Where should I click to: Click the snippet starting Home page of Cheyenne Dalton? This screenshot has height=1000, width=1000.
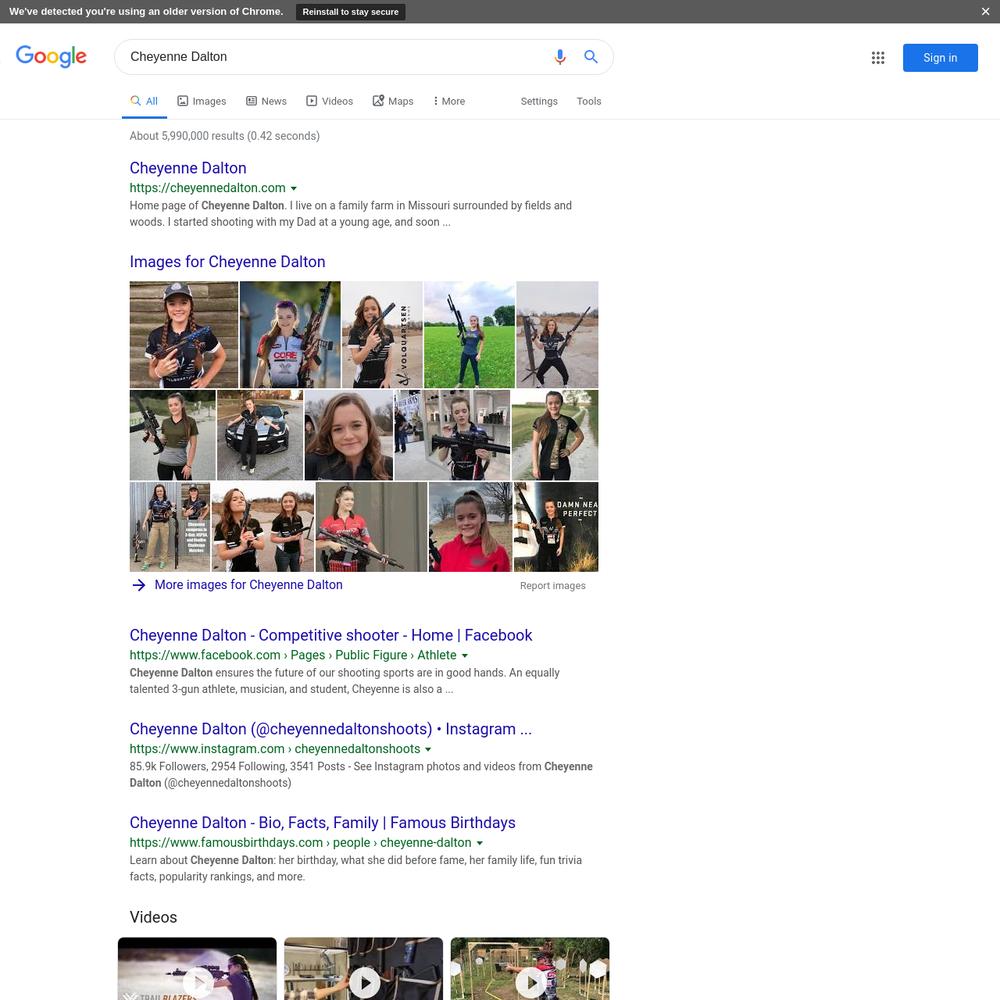coord(351,214)
